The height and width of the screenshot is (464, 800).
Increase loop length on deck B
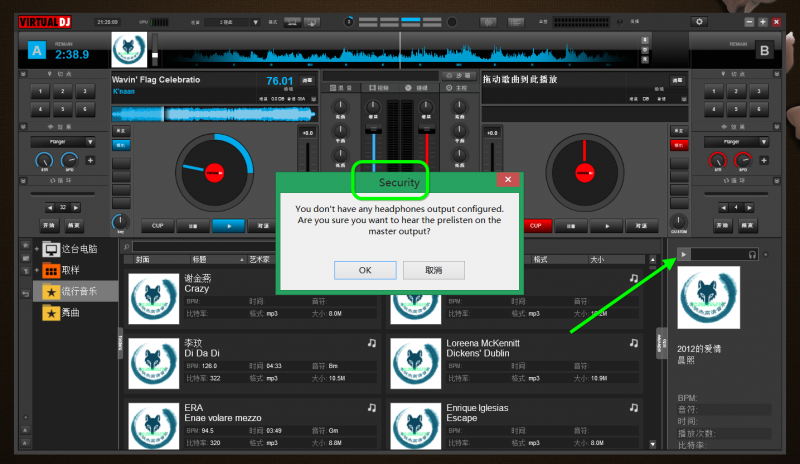[x=749, y=208]
